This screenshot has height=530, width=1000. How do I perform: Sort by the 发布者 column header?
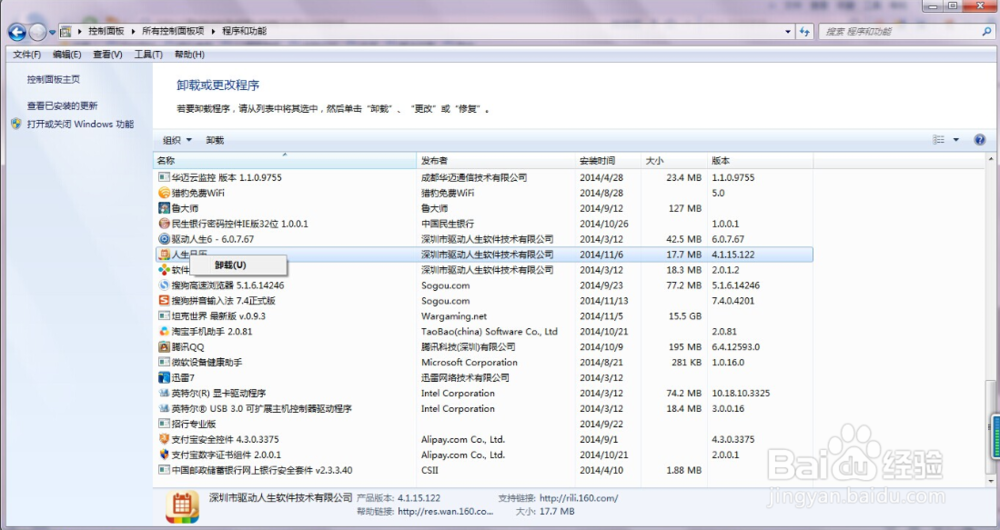(496, 161)
